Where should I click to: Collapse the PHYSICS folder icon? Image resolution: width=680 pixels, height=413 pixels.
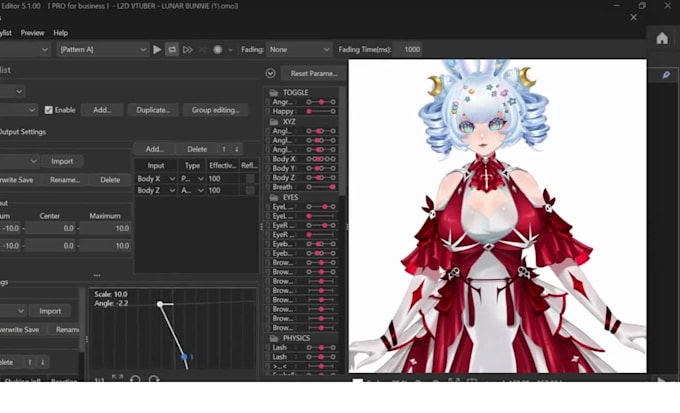click(x=274, y=338)
